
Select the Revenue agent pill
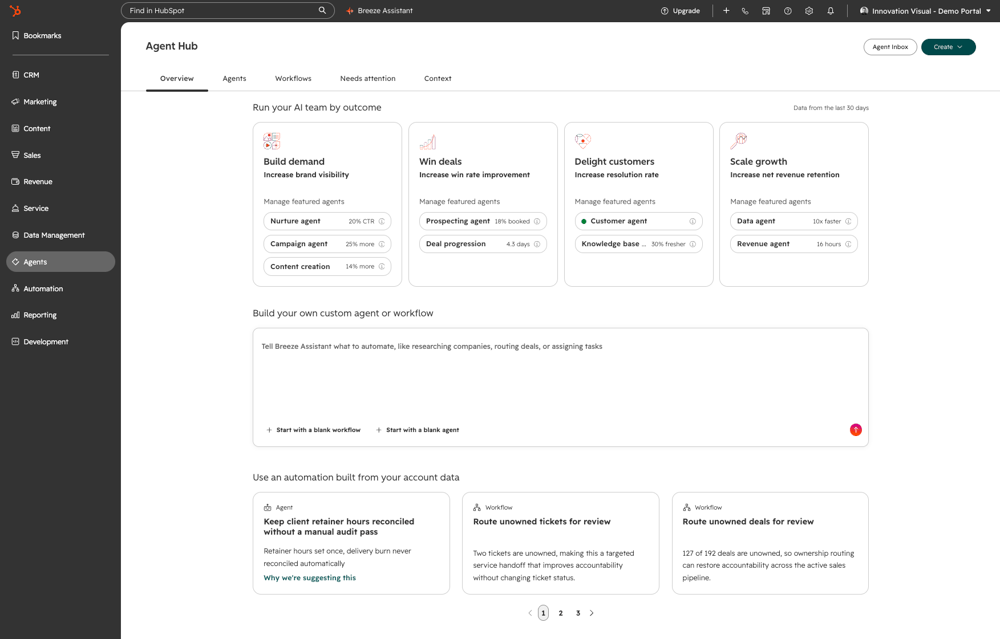point(794,244)
